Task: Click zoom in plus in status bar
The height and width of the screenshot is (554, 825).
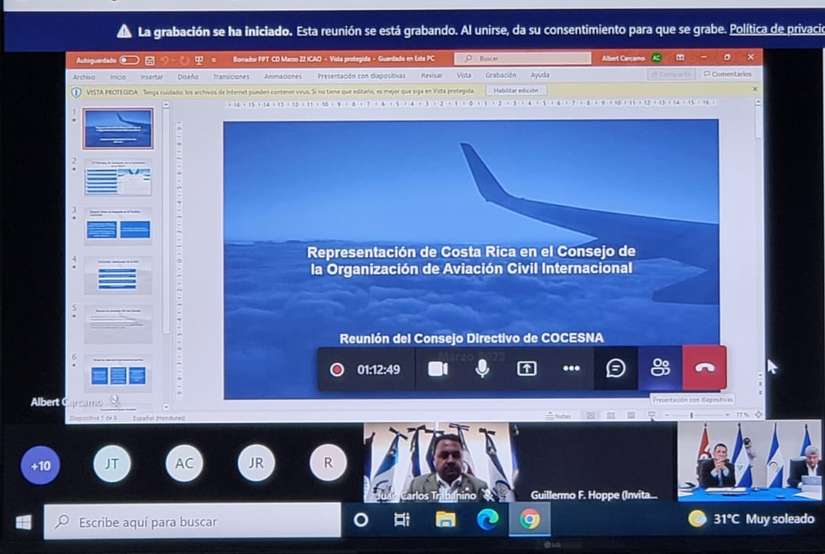Action: tap(728, 415)
